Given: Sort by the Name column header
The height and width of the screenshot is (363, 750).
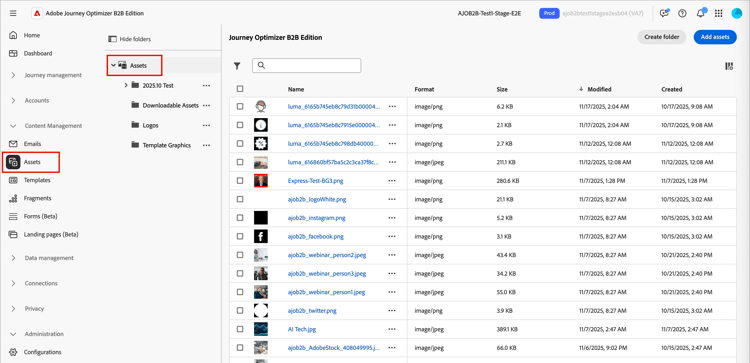Looking at the screenshot, I should [x=296, y=89].
